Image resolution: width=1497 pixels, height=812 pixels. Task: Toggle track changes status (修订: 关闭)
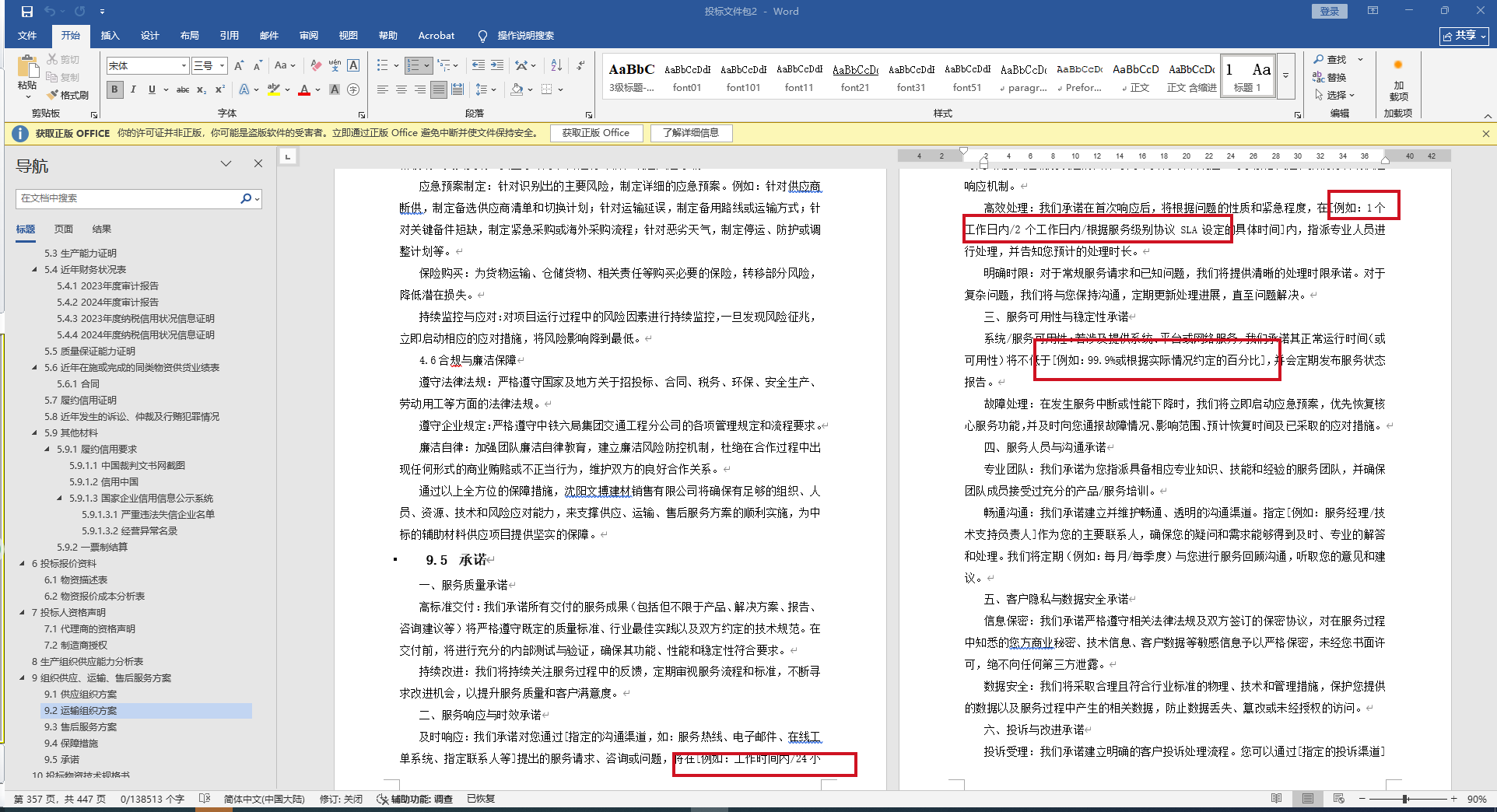[x=341, y=799]
